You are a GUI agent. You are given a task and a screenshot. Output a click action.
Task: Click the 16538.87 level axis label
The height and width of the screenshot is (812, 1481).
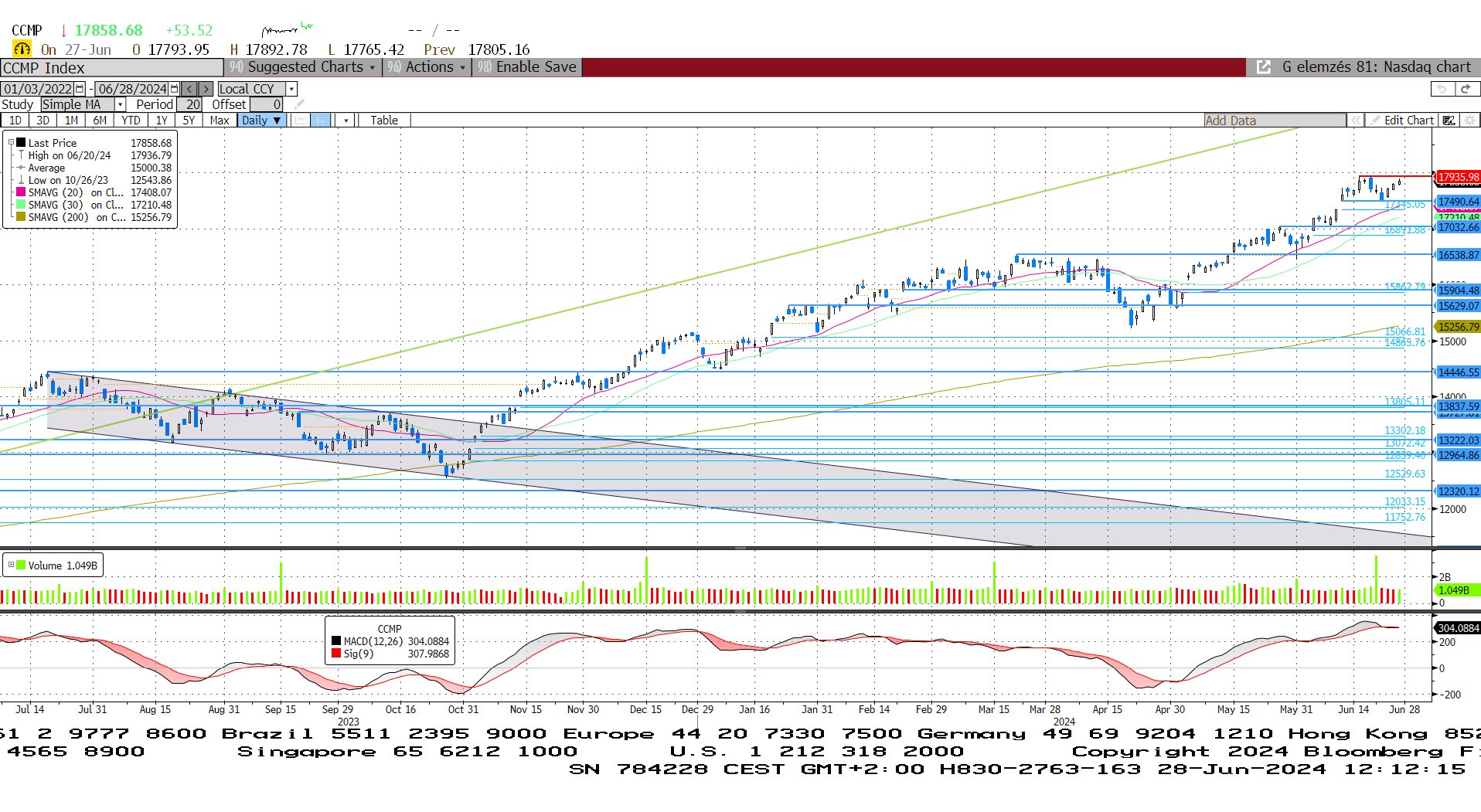click(x=1458, y=255)
